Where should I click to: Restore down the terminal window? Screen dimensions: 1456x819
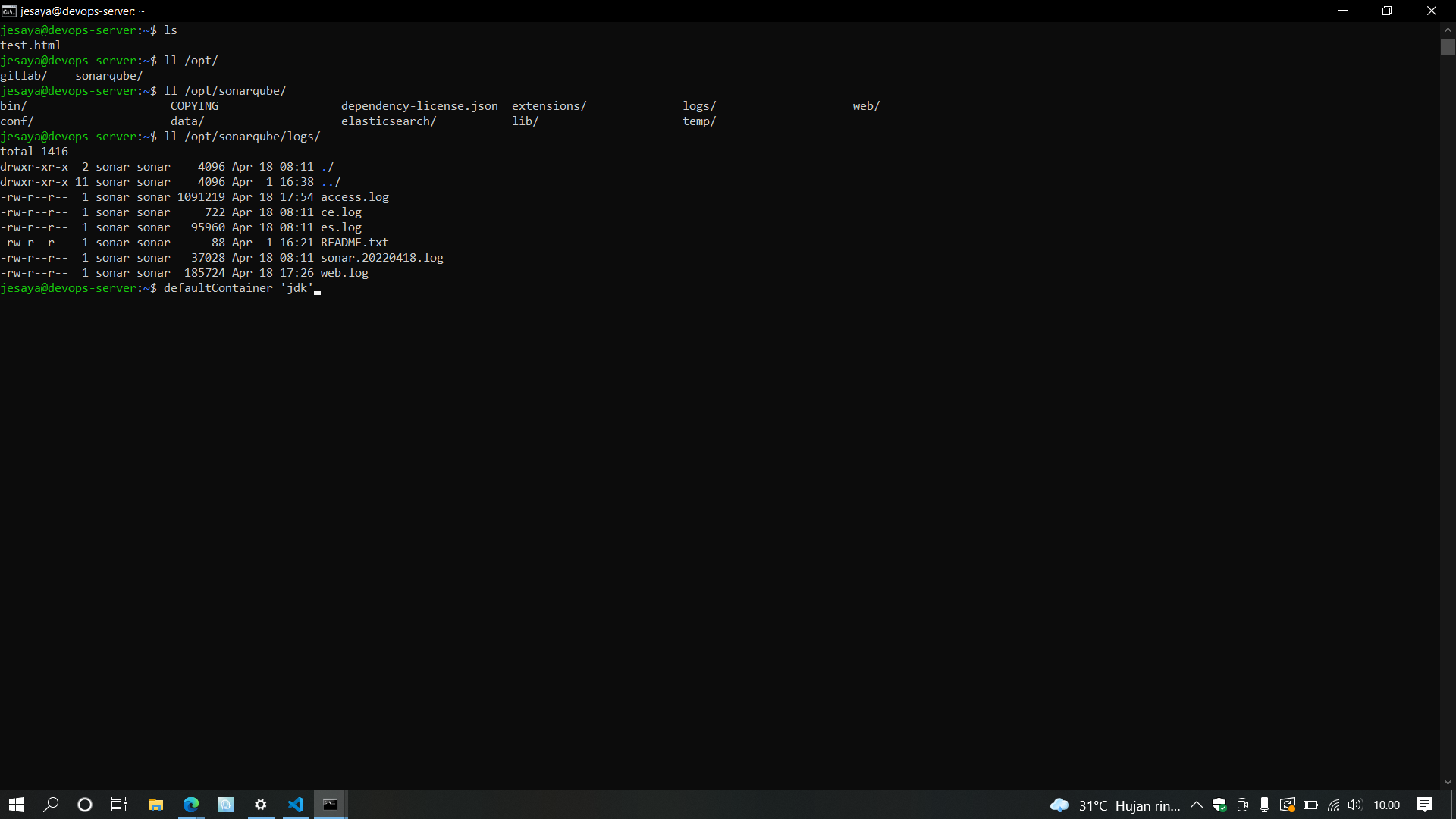(x=1387, y=11)
